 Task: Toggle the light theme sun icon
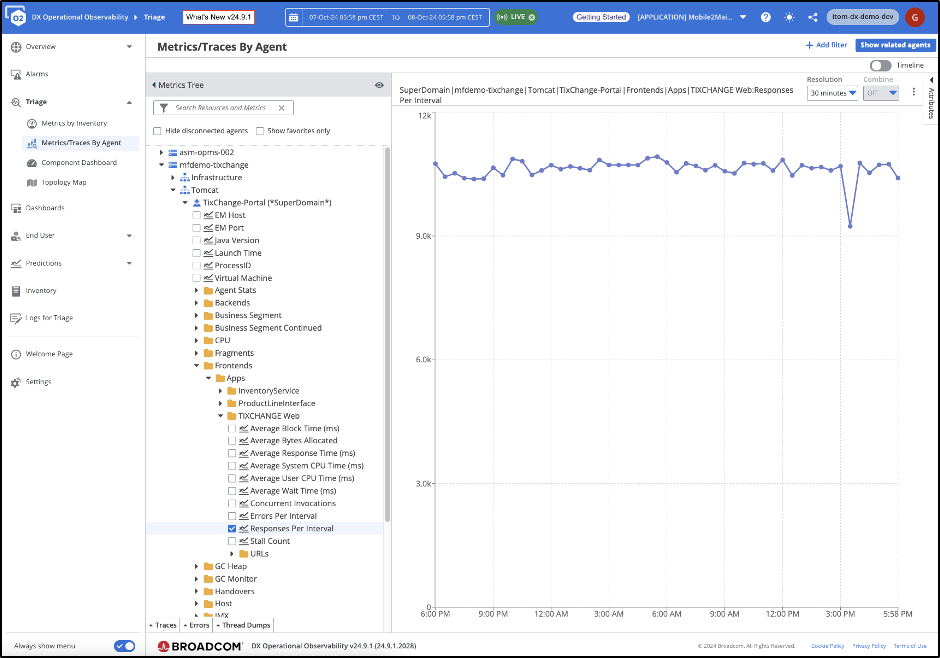pos(789,17)
